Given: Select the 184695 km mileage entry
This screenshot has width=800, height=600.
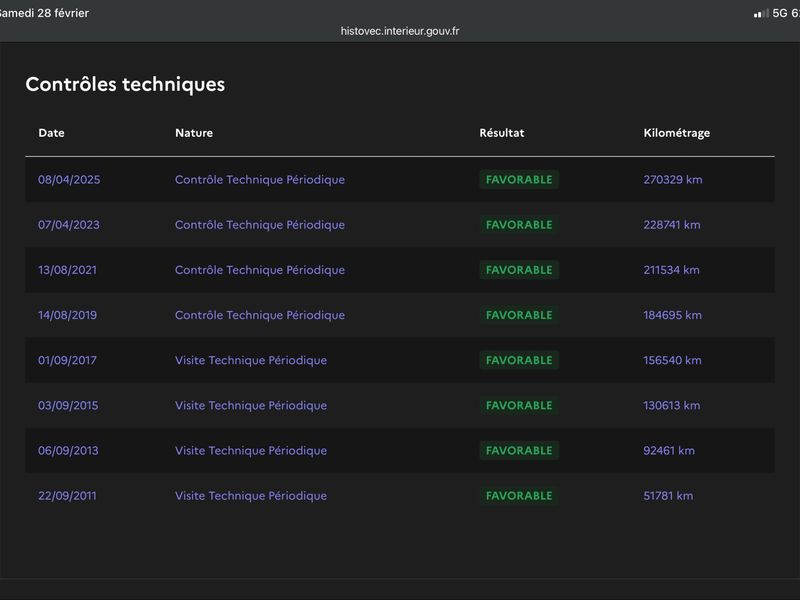Looking at the screenshot, I should click(x=673, y=315).
